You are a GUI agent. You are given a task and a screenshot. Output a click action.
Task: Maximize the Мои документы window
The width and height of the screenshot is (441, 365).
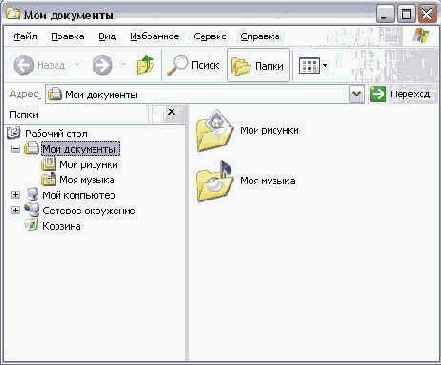(406, 14)
